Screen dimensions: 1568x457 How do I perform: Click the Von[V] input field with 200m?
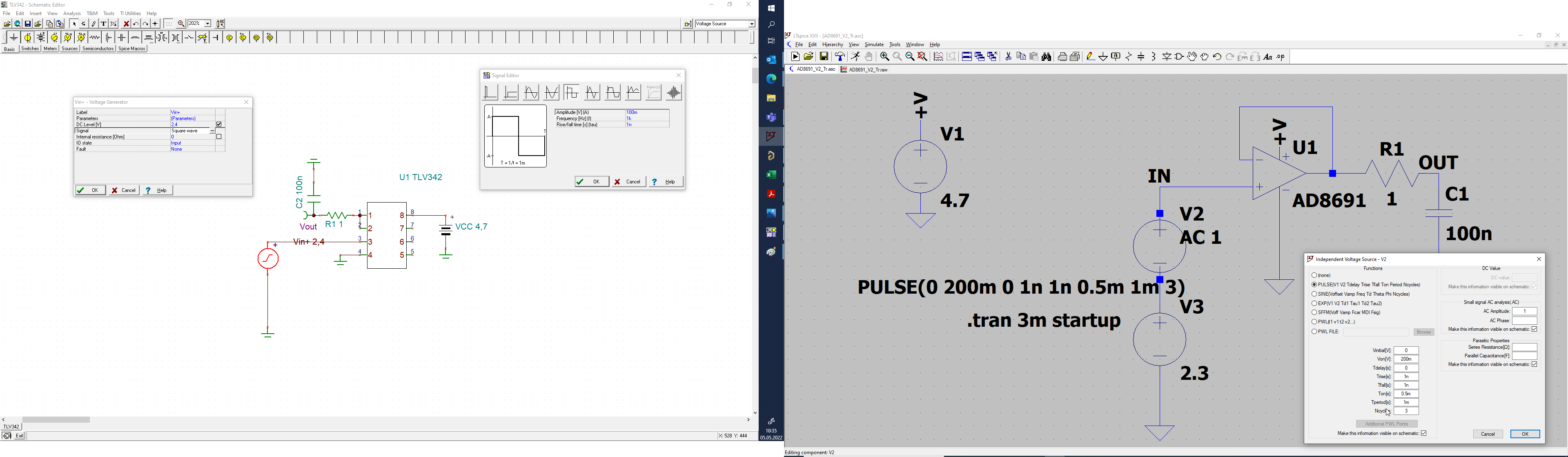pos(1407,359)
